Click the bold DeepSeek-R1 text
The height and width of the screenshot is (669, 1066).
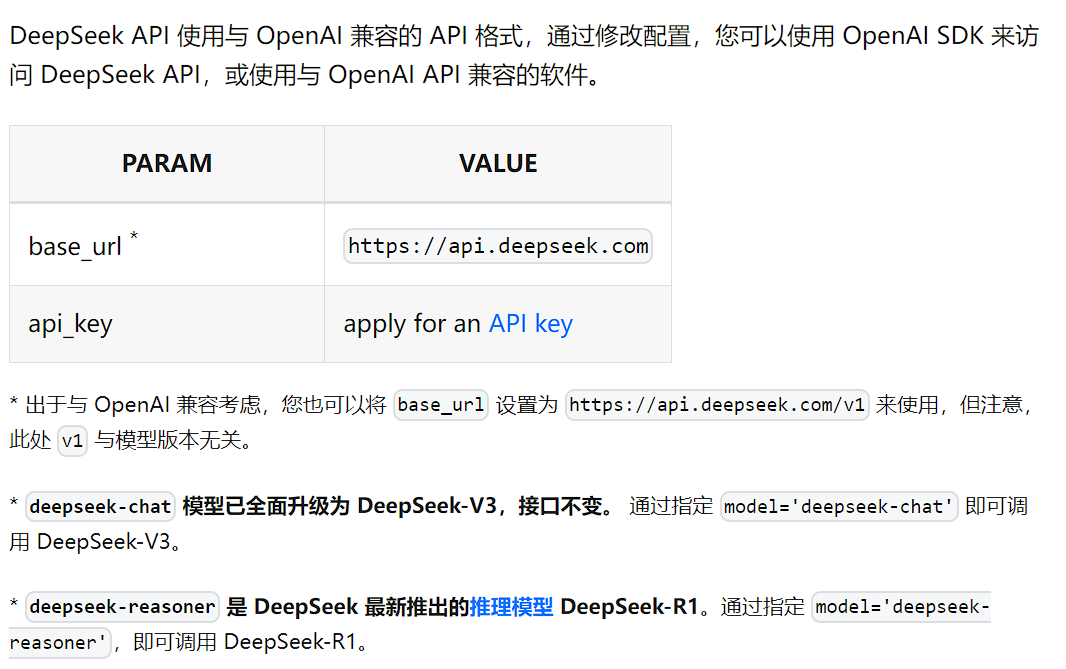point(629,606)
